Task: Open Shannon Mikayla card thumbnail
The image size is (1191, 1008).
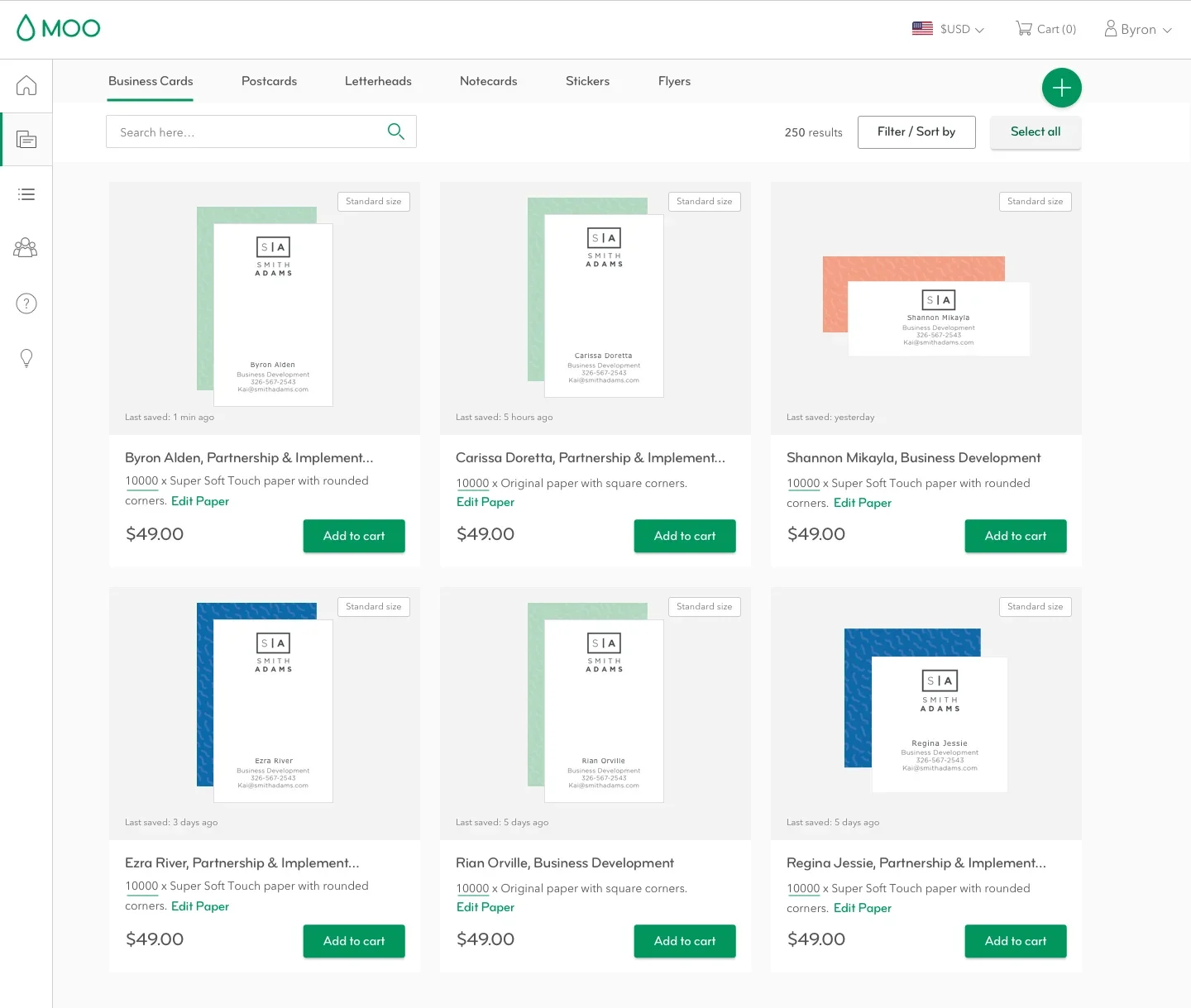Action: 926,307
